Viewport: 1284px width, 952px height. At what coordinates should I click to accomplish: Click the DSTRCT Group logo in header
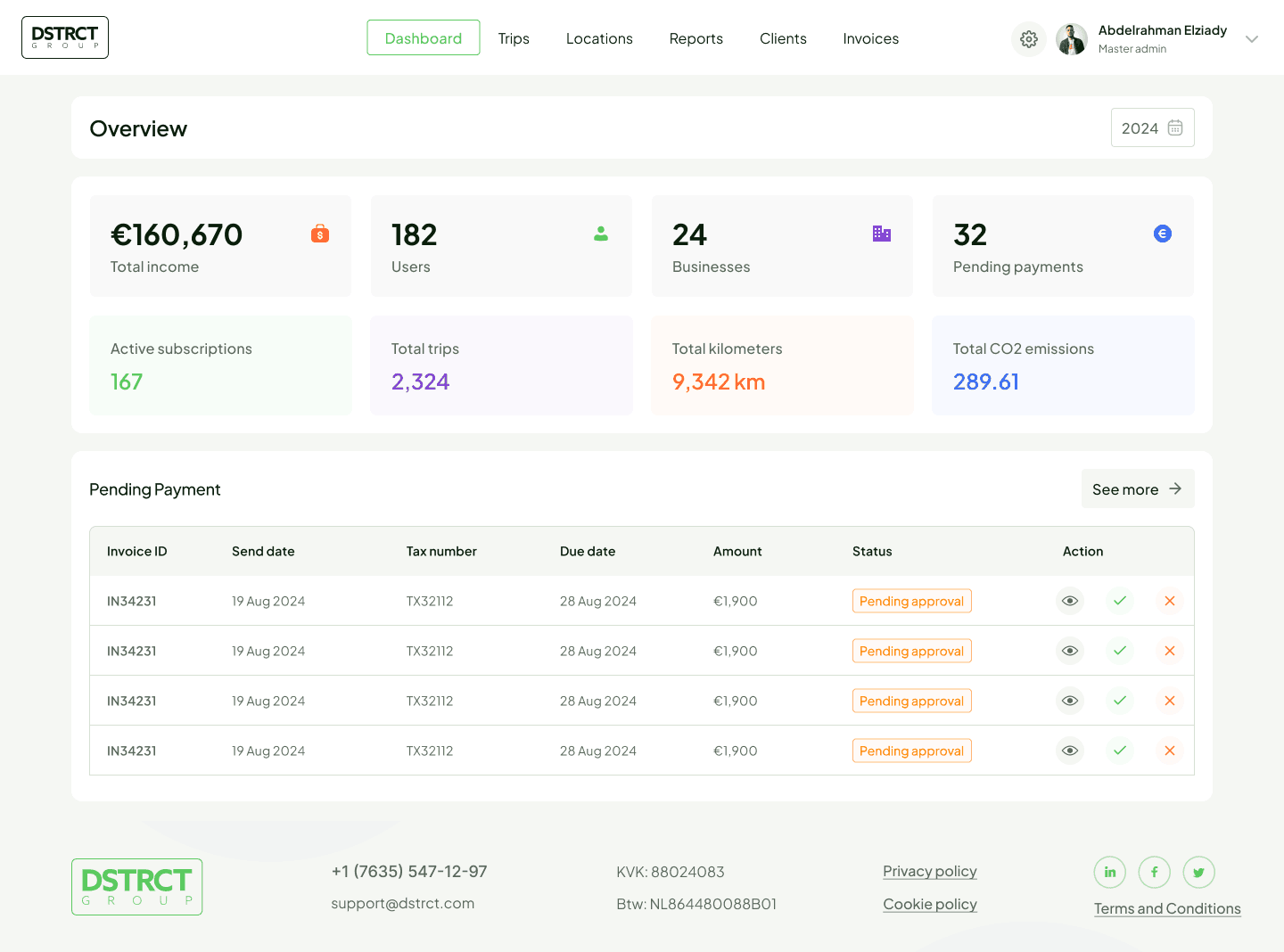point(65,37)
